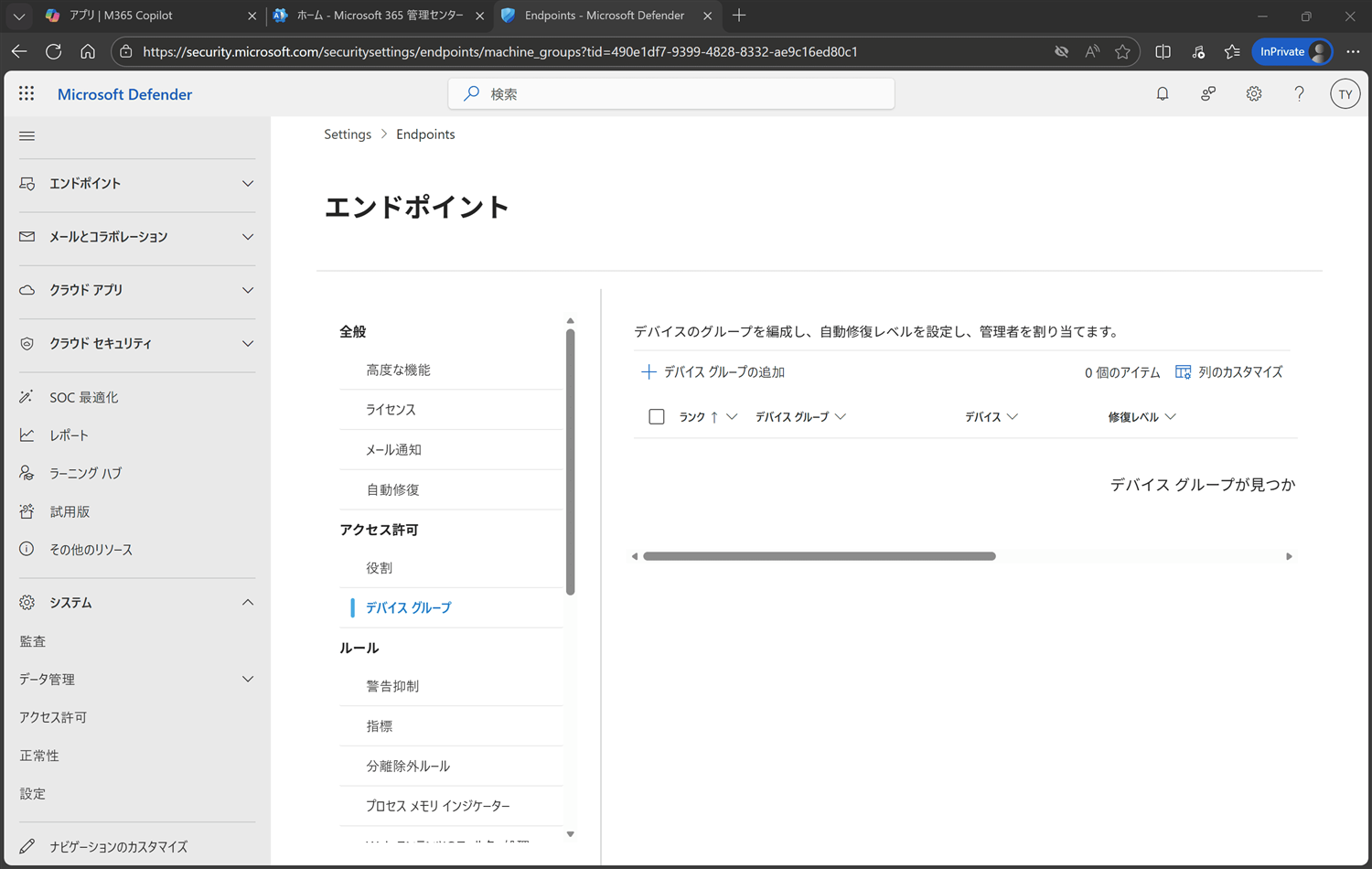Screen dimensions: 1372x869
Task: Open the notifications bell
Action: pyautogui.click(x=1163, y=93)
